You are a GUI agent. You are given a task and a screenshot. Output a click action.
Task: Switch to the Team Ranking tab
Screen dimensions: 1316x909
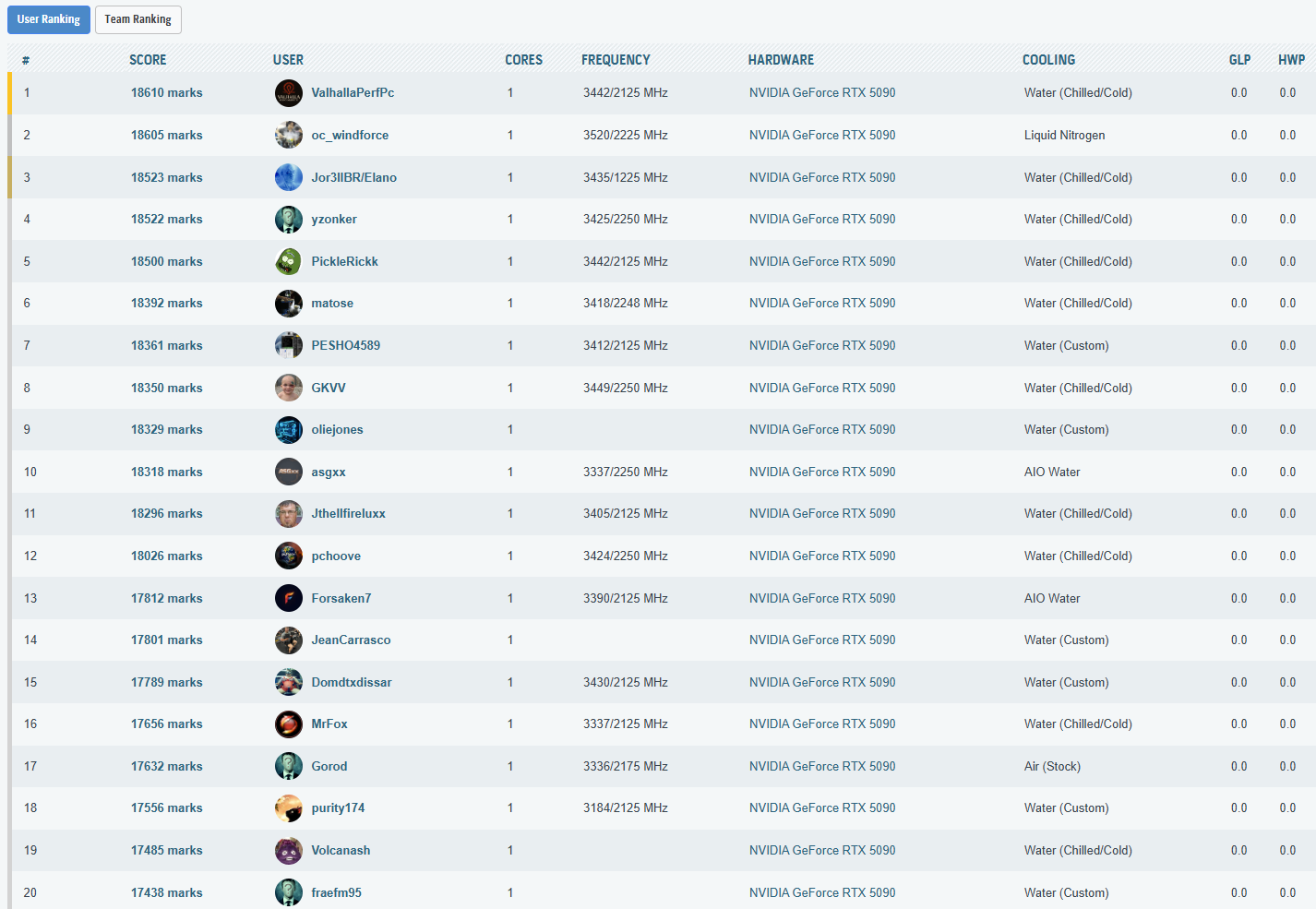click(138, 19)
